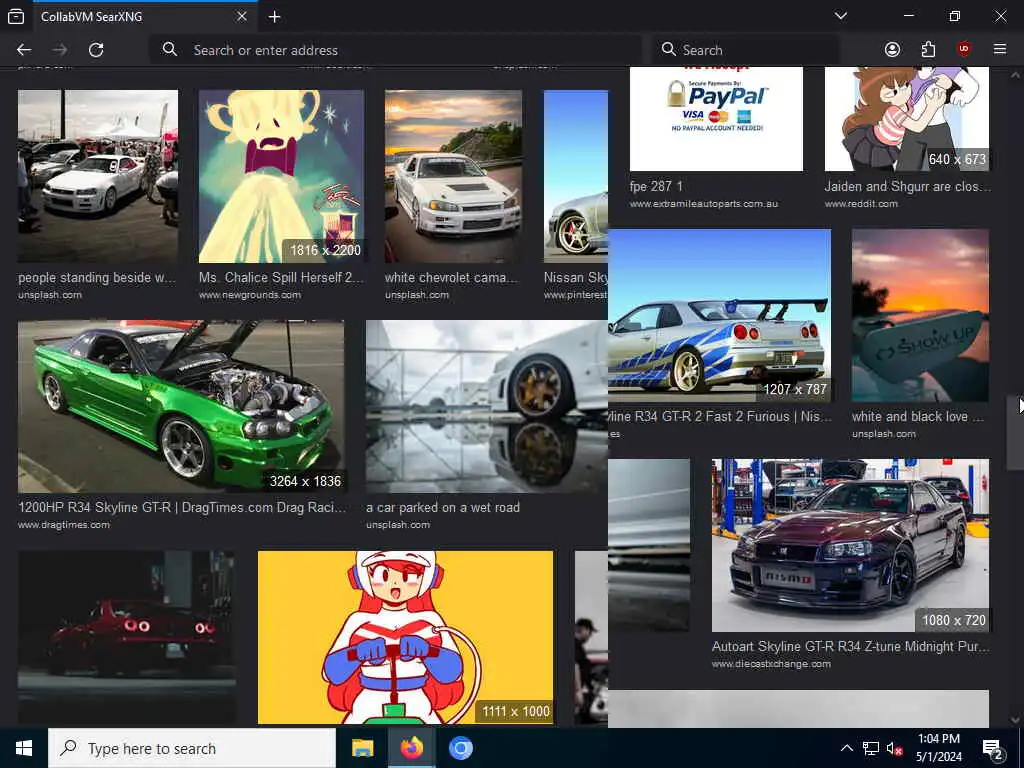The image size is (1024, 768).
Task: Open the clock showing 1:04 PM
Action: pyautogui.click(x=938, y=748)
